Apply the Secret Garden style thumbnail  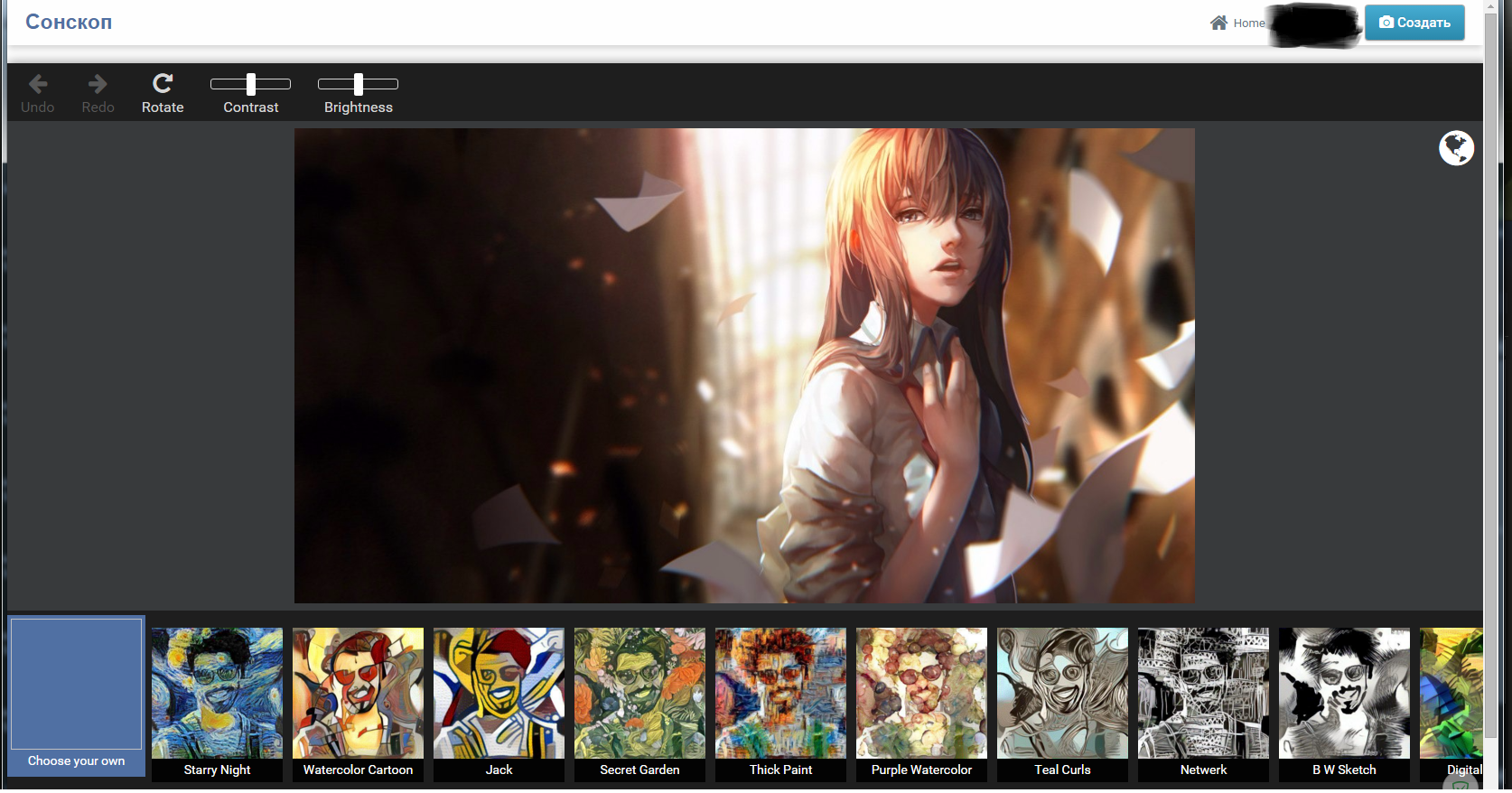tap(639, 694)
